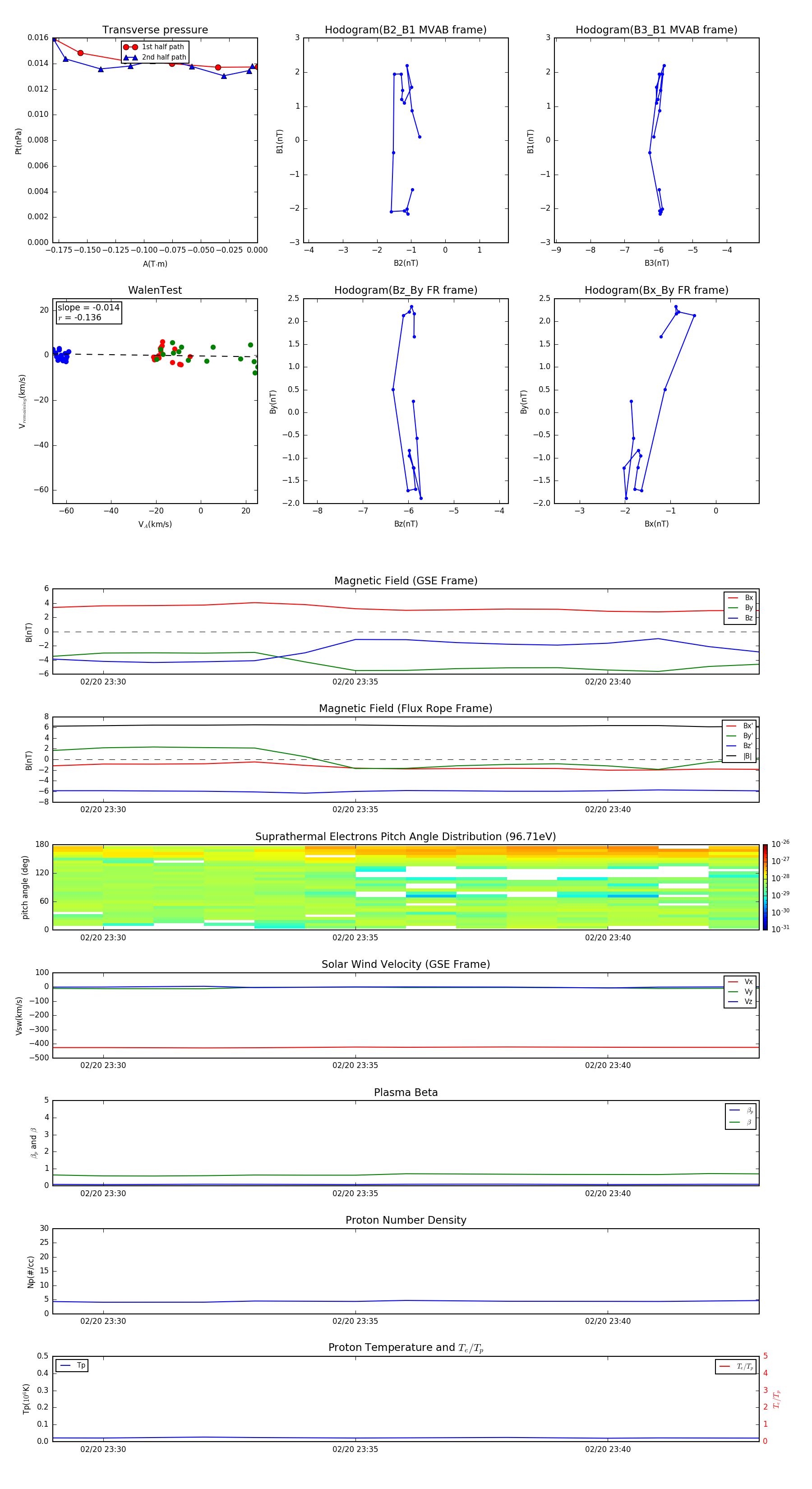Click the Tp legend in Proton Temperature panel
812x1489 pixels.
coord(72,1365)
